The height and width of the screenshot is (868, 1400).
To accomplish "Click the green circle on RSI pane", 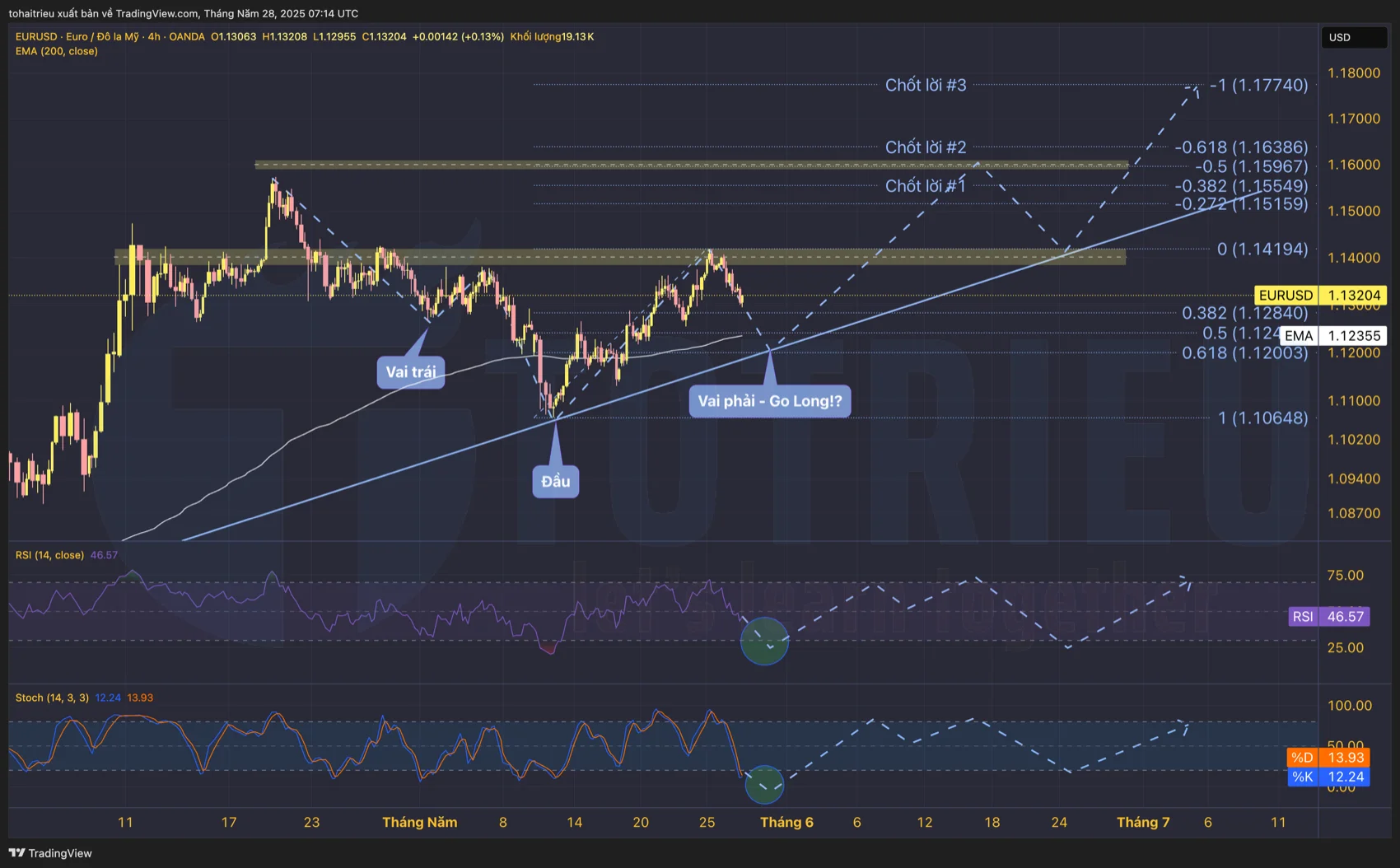I will (765, 641).
